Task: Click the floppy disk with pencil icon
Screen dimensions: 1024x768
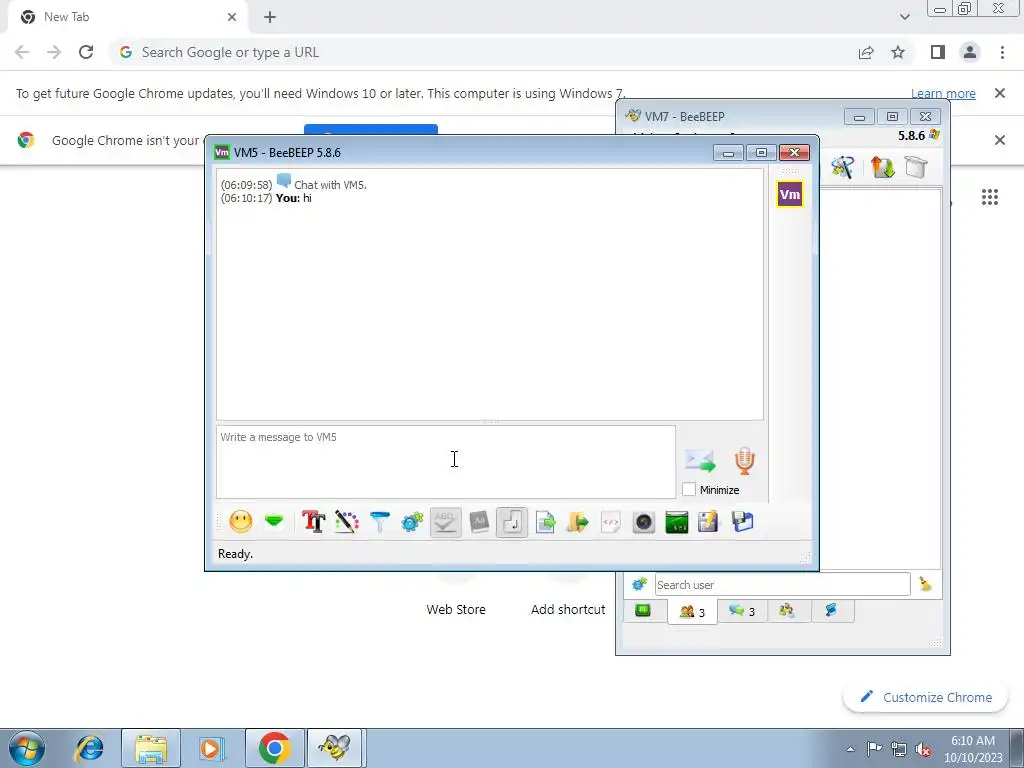Action: (x=709, y=522)
